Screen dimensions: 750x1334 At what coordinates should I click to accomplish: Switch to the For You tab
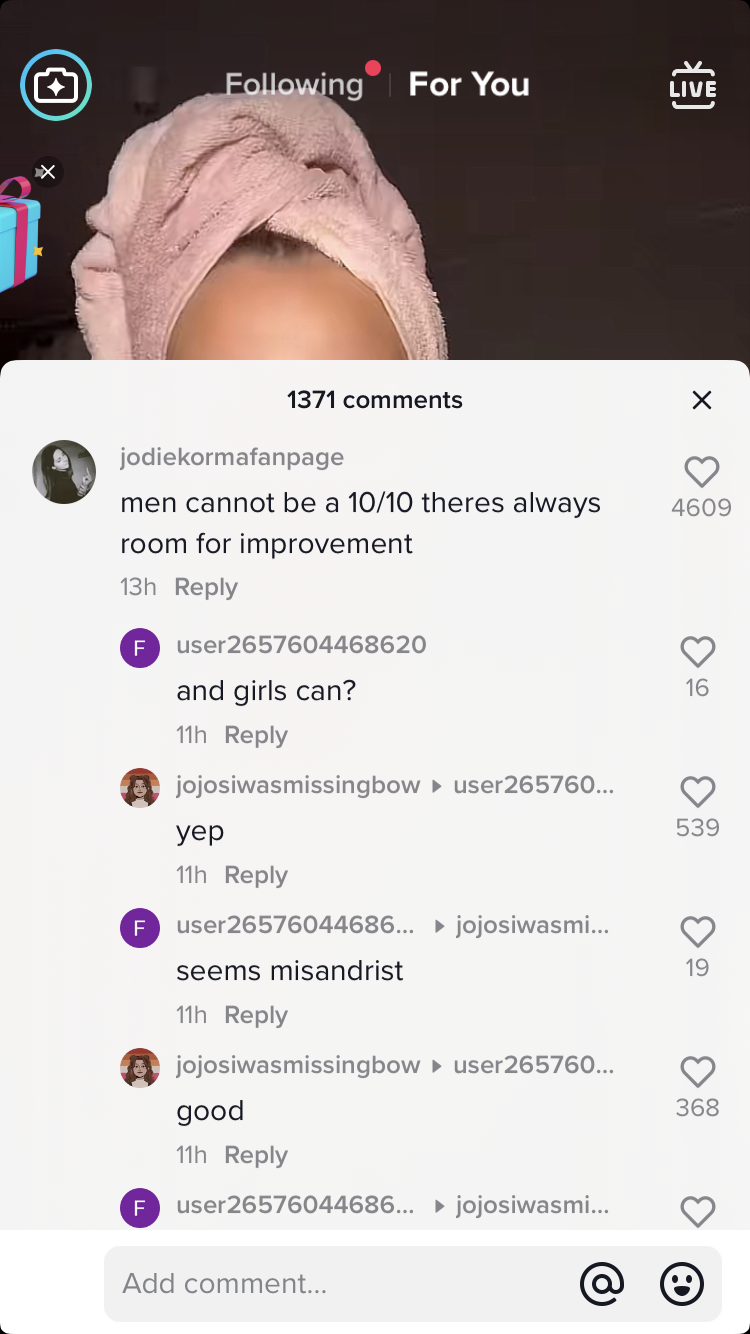point(469,85)
